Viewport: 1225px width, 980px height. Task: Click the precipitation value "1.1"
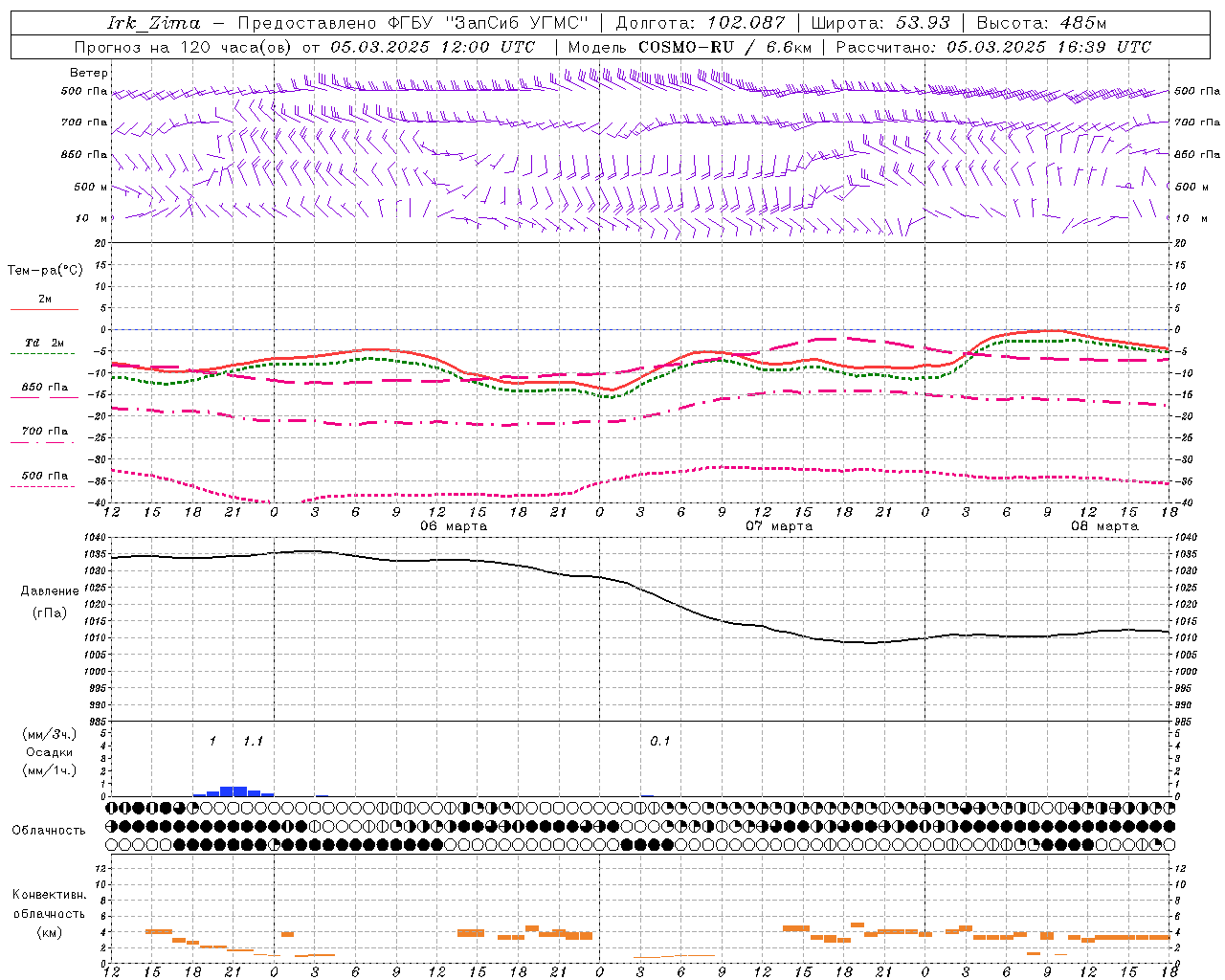[253, 742]
